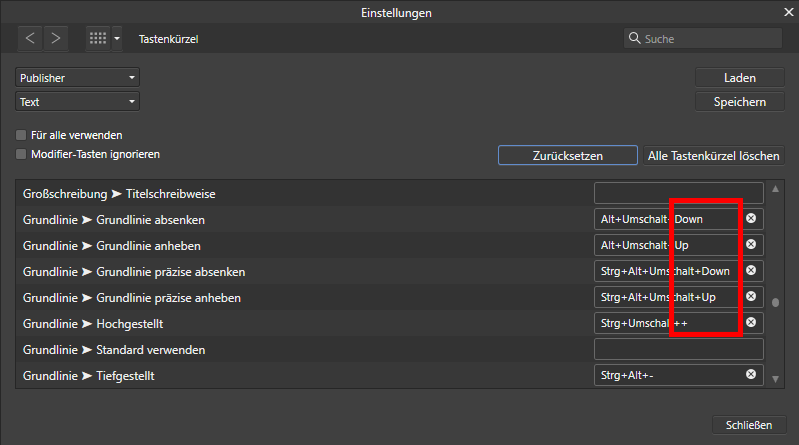Enable Für alle verwenden checkbox
The width and height of the screenshot is (799, 445).
click(21, 135)
